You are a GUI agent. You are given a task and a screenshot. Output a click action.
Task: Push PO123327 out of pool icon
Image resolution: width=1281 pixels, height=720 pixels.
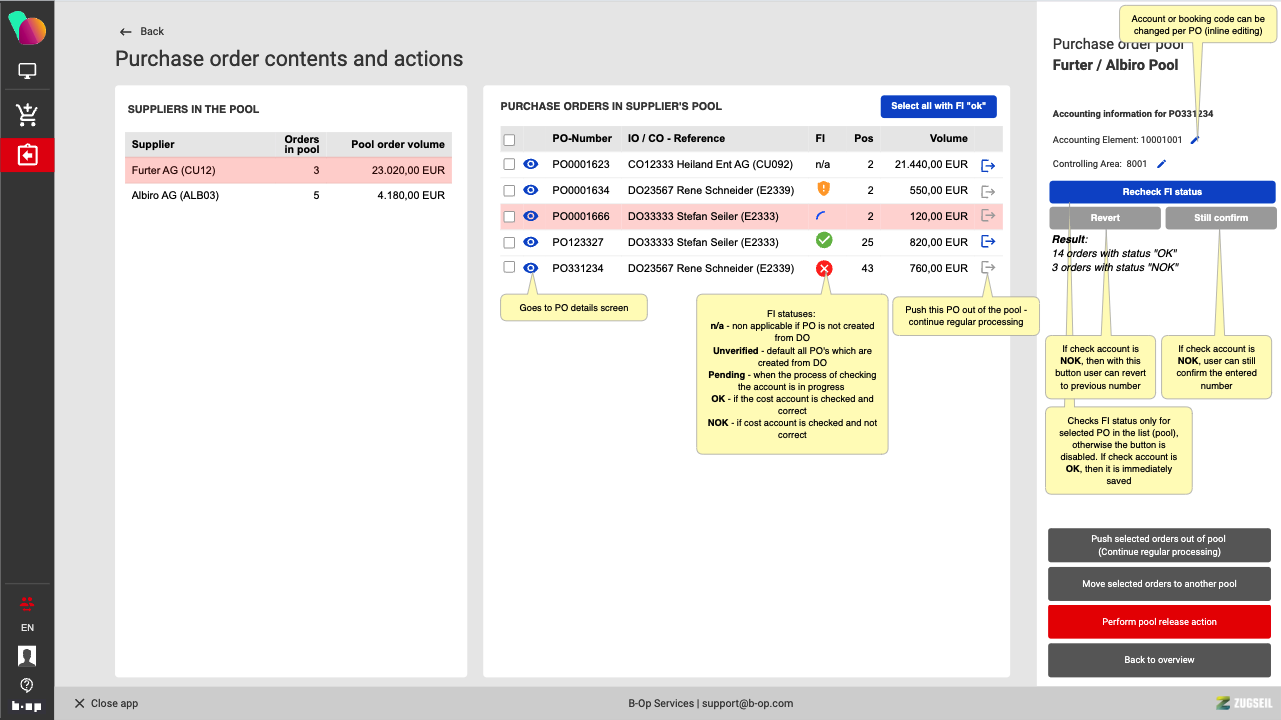[x=988, y=242]
